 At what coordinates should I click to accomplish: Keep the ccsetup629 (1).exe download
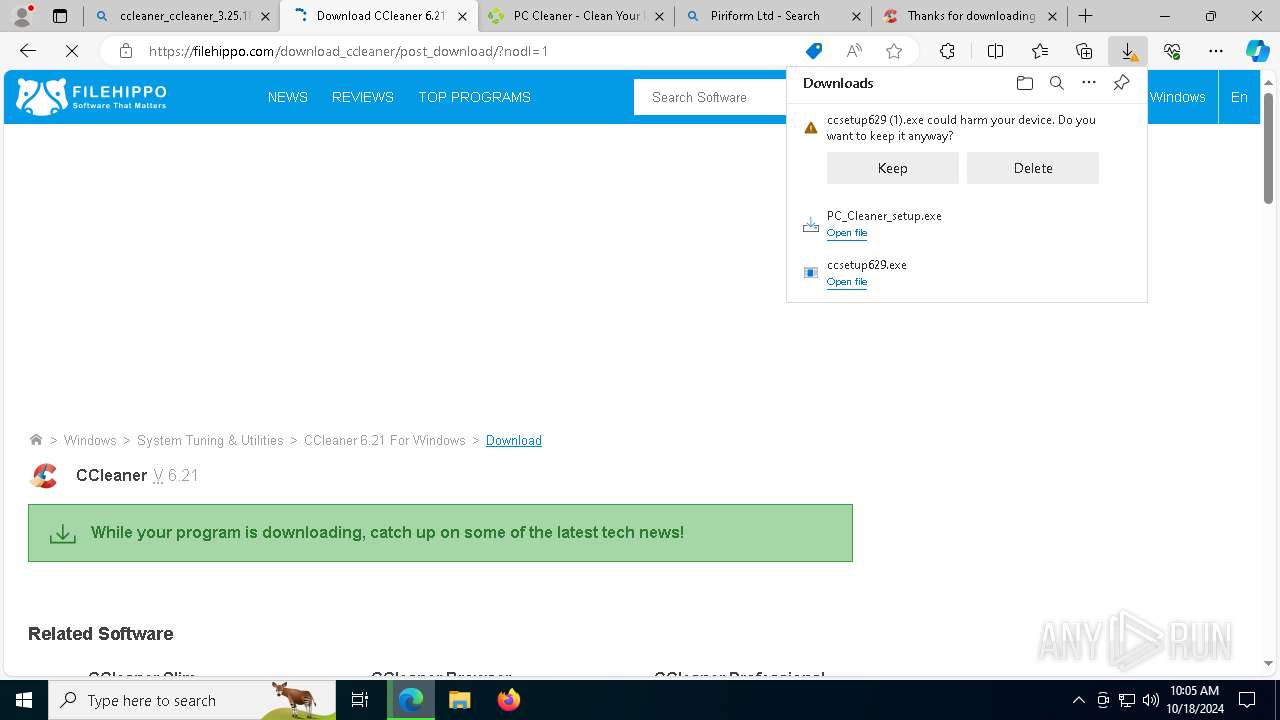(x=892, y=168)
